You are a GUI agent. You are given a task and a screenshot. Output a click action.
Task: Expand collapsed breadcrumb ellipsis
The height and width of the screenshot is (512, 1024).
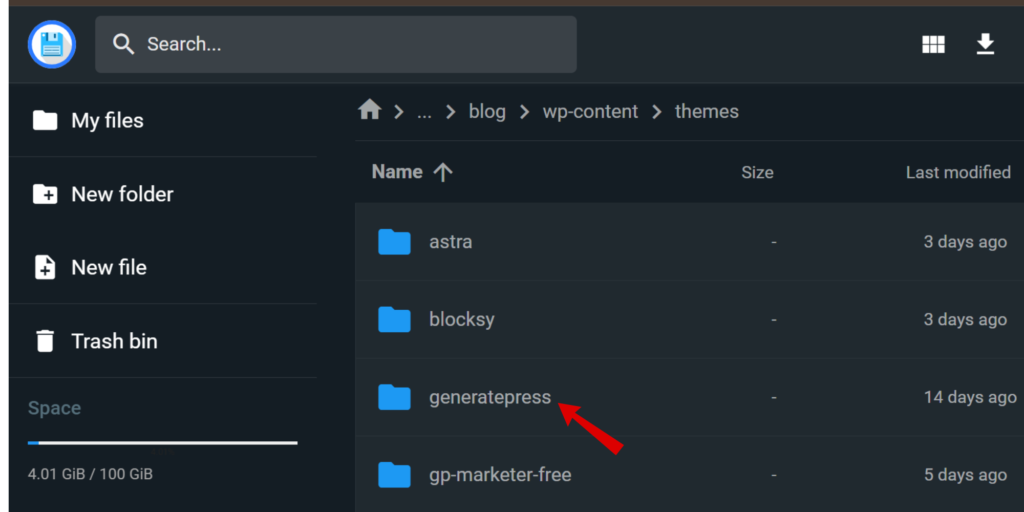pyautogui.click(x=424, y=112)
